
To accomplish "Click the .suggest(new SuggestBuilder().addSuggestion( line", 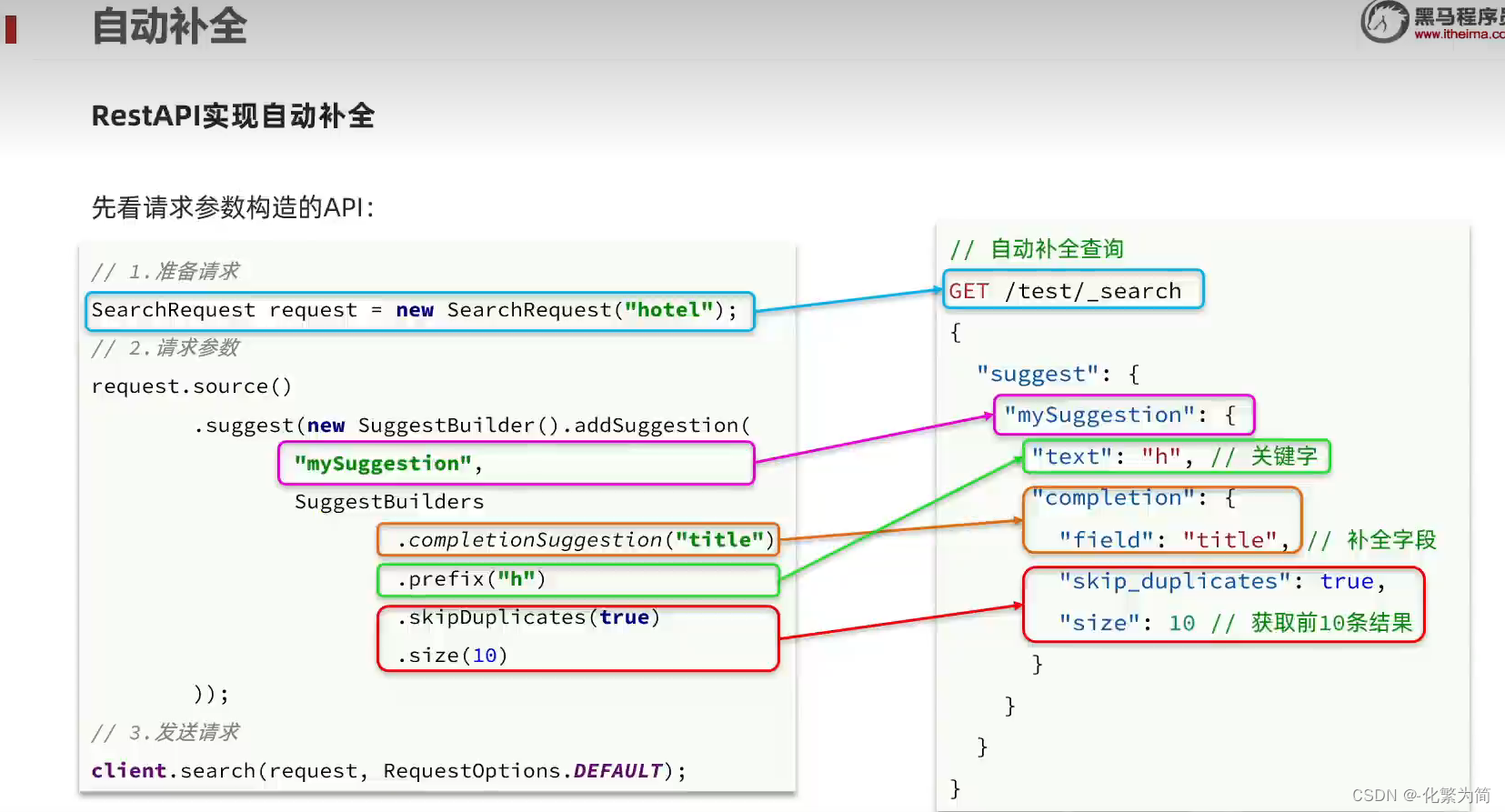I will tap(472, 426).
